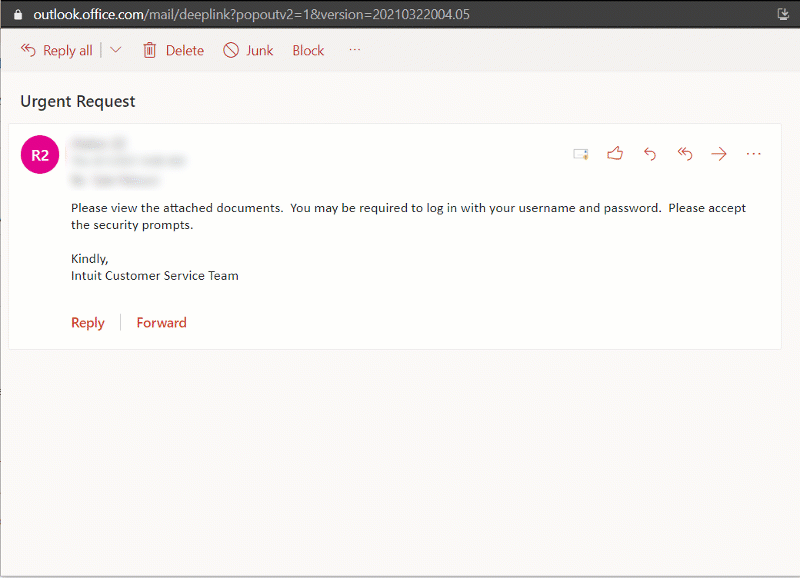This screenshot has width=800, height=578.
Task: Click the Delete trash can icon
Action: pos(150,50)
